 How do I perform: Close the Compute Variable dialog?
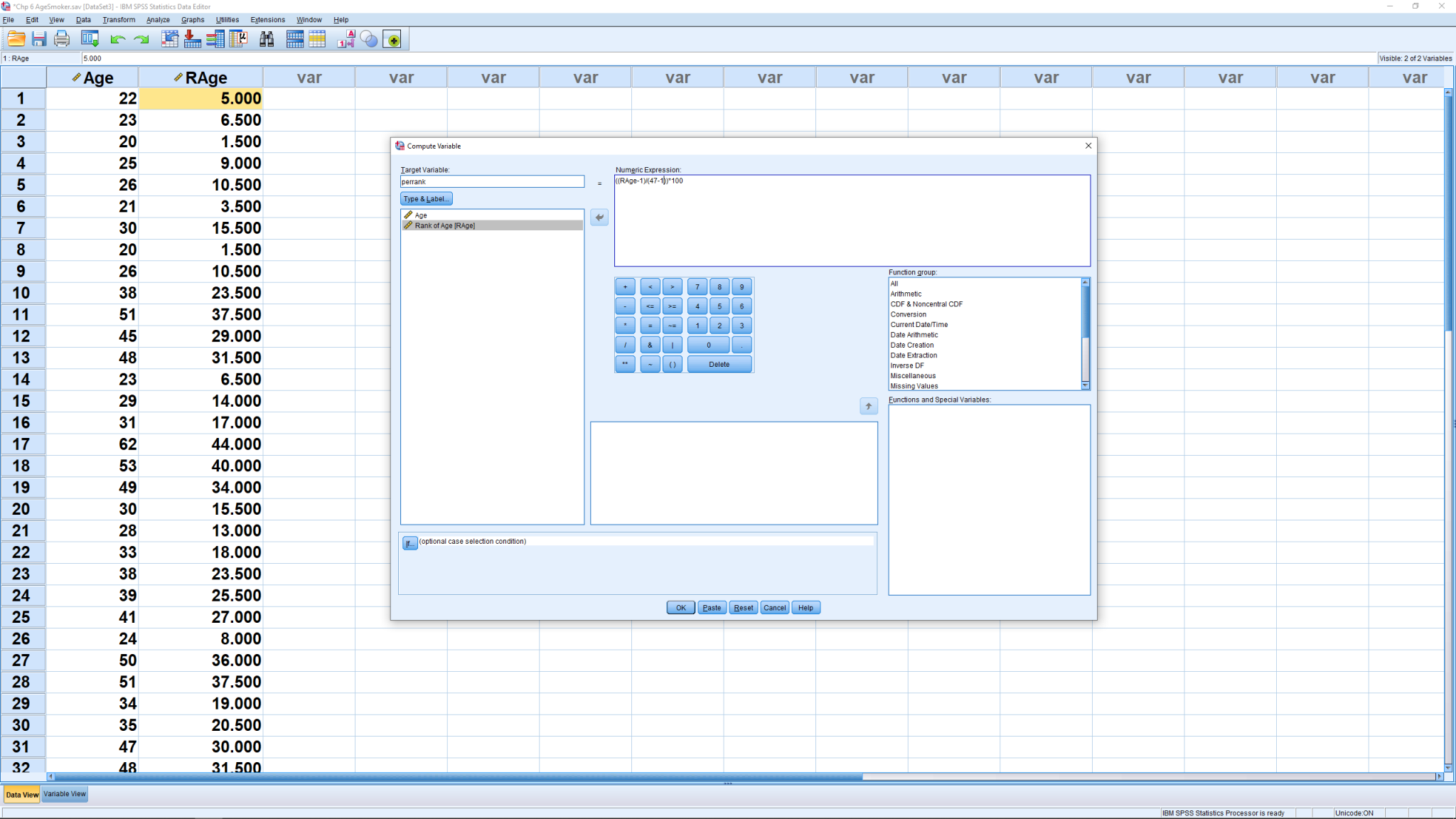coord(1088,146)
